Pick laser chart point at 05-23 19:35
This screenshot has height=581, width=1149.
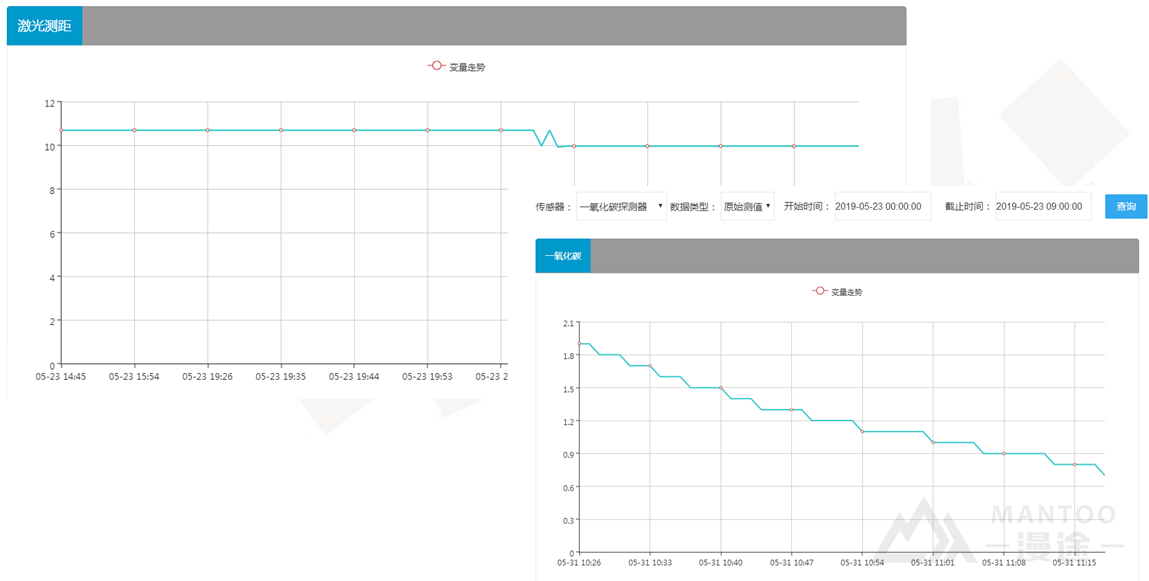click(281, 130)
